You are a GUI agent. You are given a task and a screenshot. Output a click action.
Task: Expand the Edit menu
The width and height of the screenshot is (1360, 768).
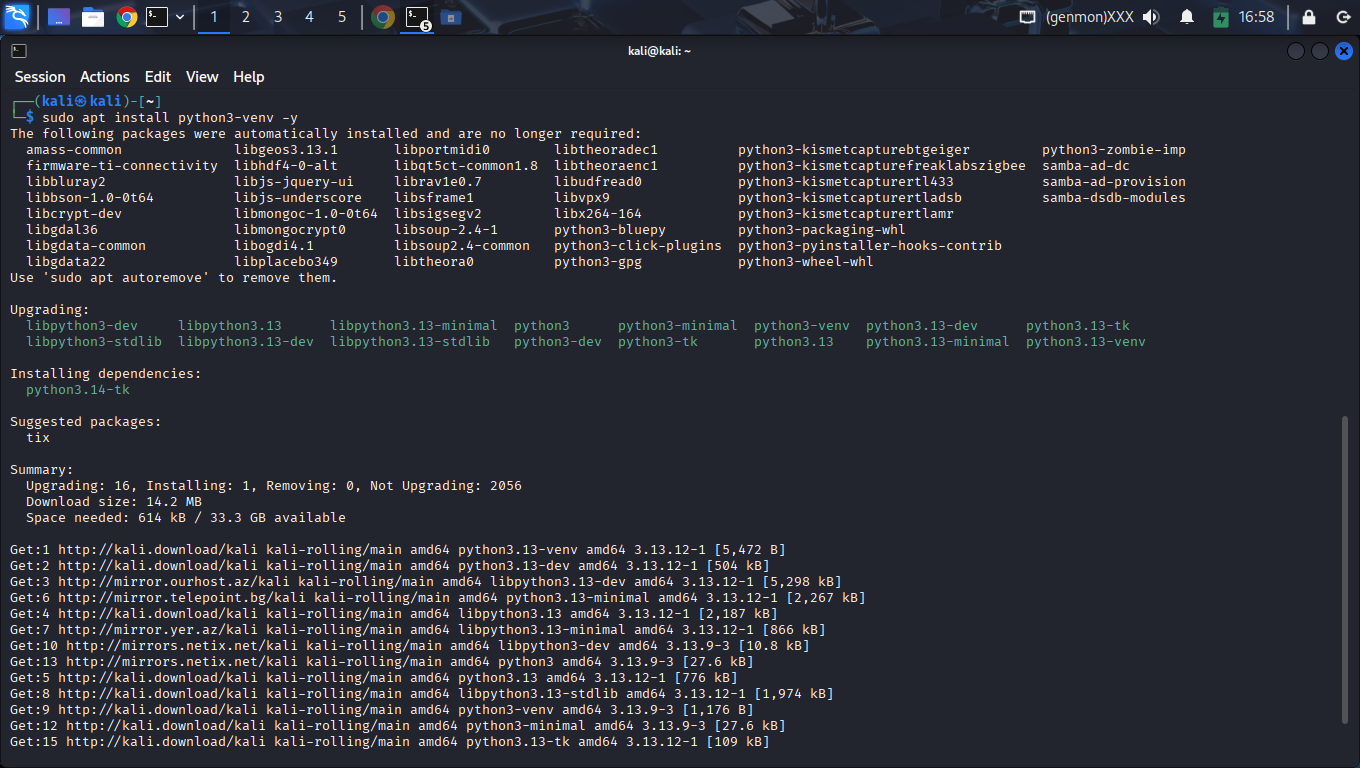pyautogui.click(x=158, y=77)
